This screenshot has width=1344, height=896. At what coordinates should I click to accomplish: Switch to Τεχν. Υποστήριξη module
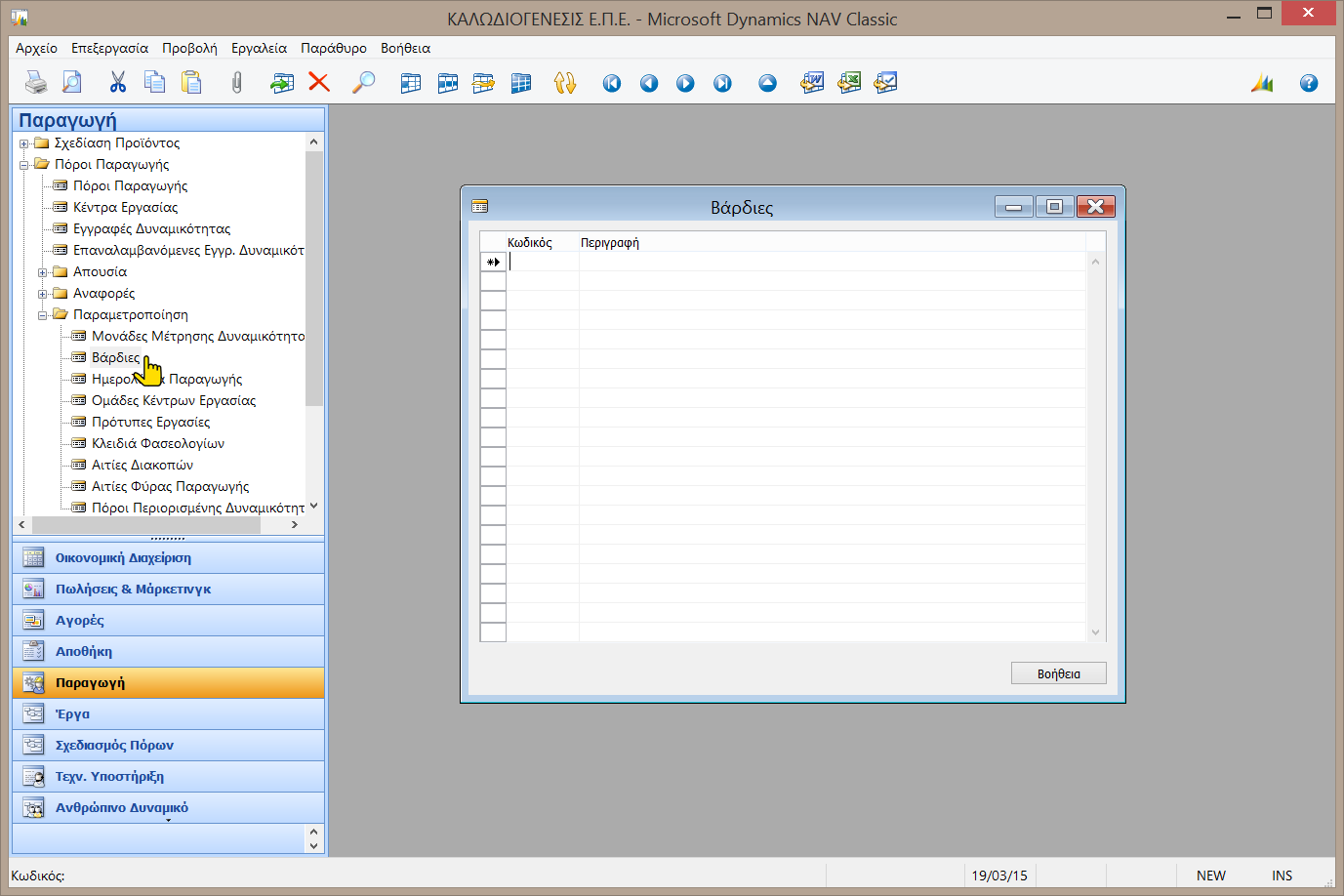(168, 777)
